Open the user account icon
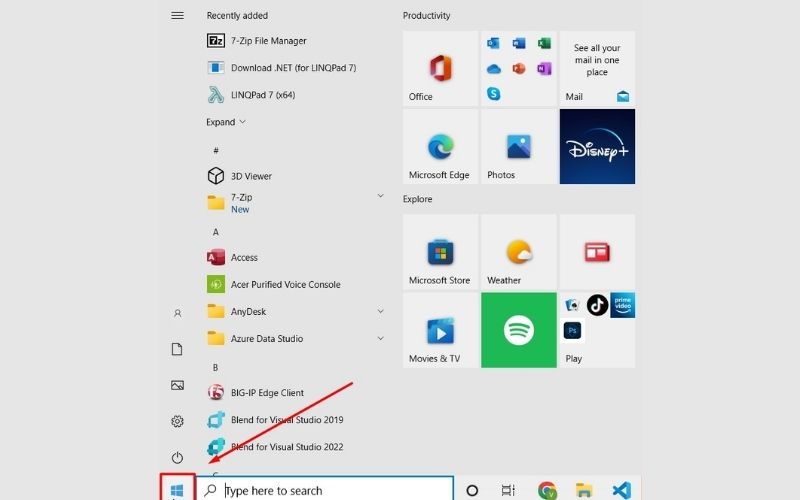The image size is (800, 500). (x=177, y=313)
